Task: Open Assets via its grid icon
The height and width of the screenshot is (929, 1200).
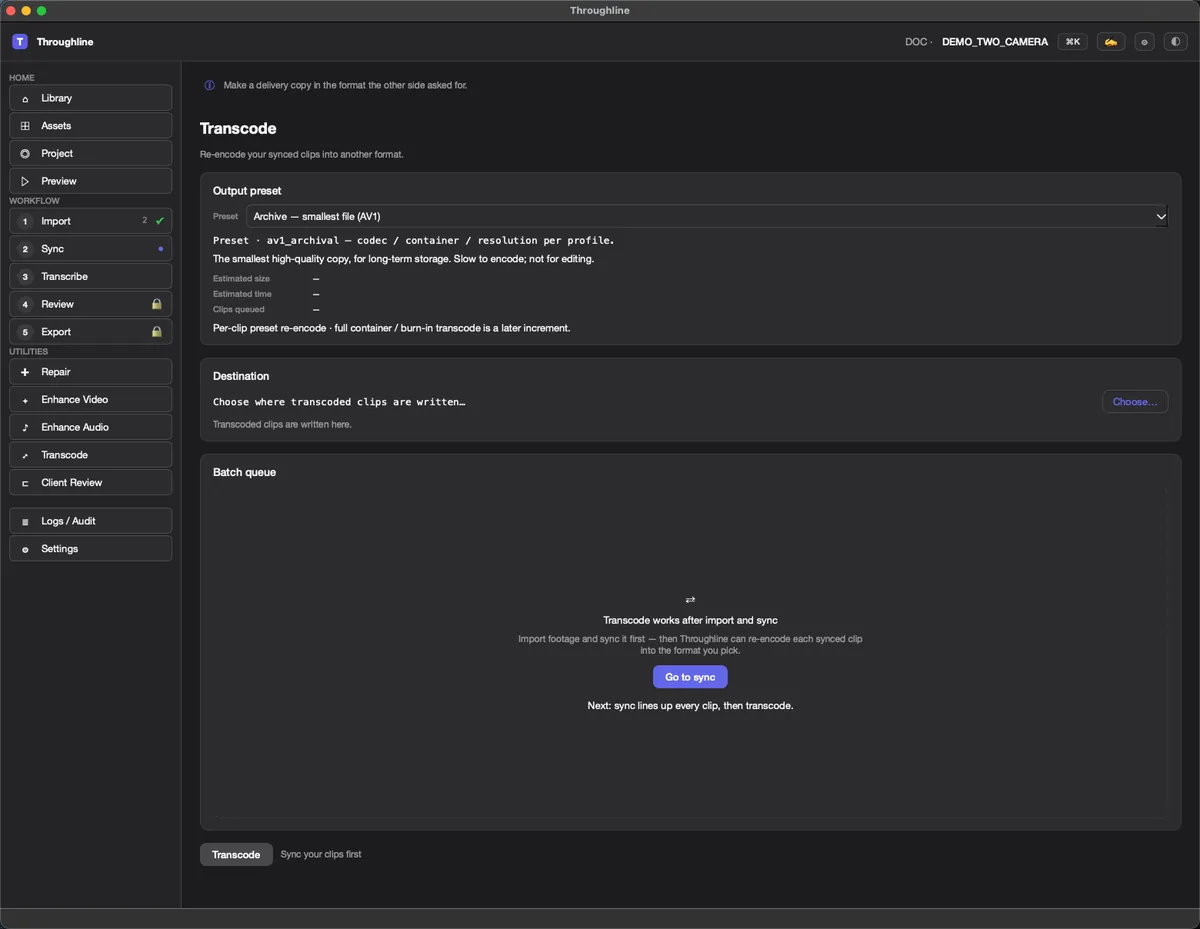Action: 25,126
